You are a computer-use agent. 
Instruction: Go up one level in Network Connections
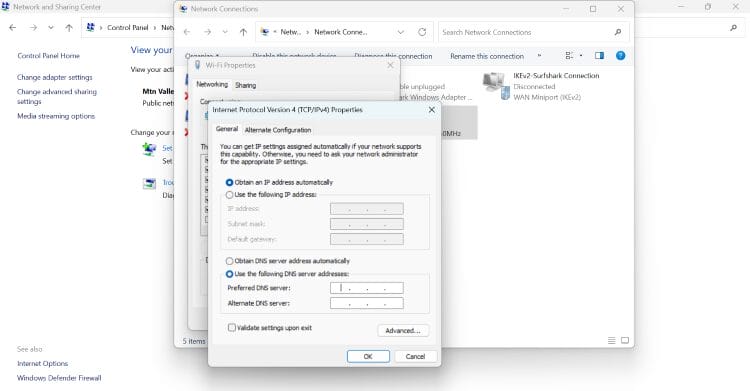tap(243, 32)
